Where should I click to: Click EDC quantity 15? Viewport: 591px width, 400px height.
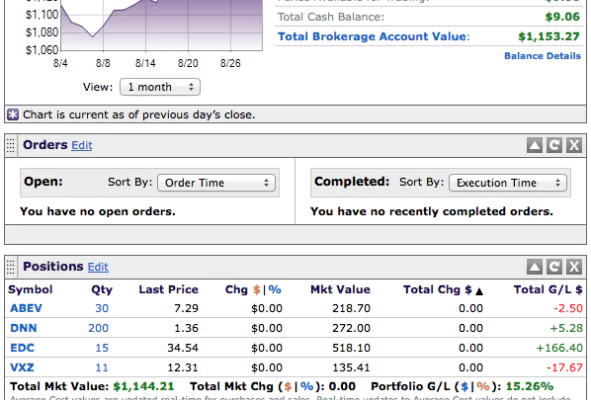coord(102,348)
